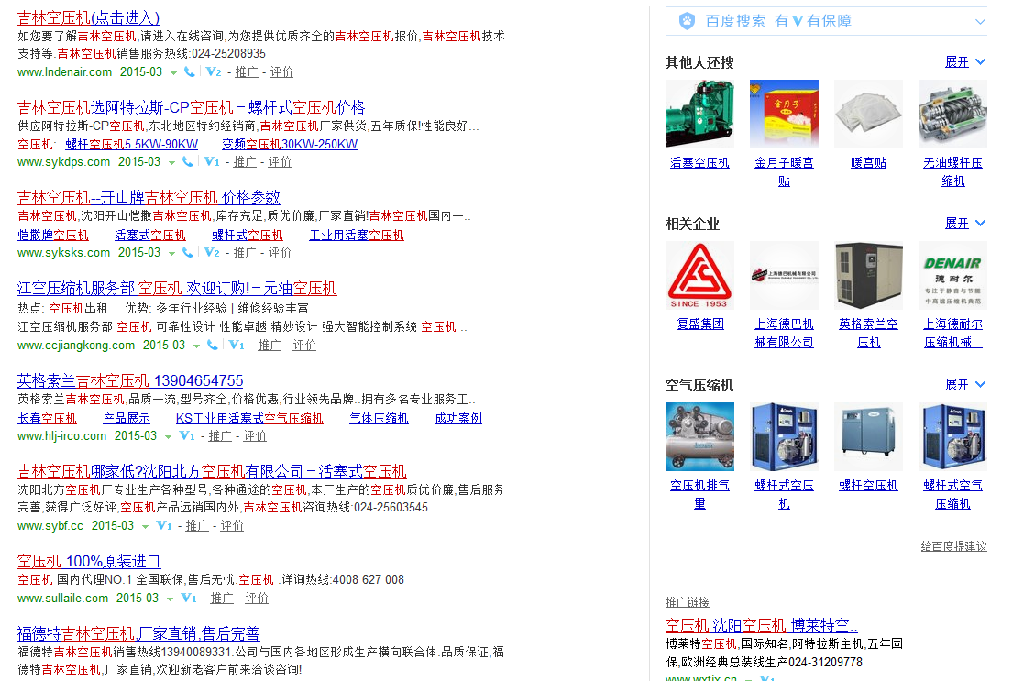1024x681 pixels.
Task: Open dropdown arrow after www.syksks.com date
Action: pyautogui.click(x=172, y=253)
